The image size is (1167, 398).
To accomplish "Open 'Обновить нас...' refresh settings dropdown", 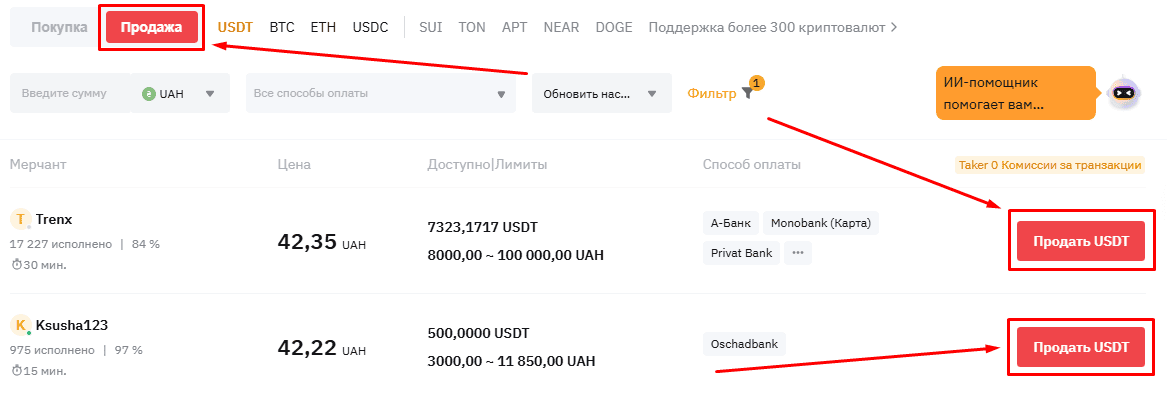I will 601,94.
